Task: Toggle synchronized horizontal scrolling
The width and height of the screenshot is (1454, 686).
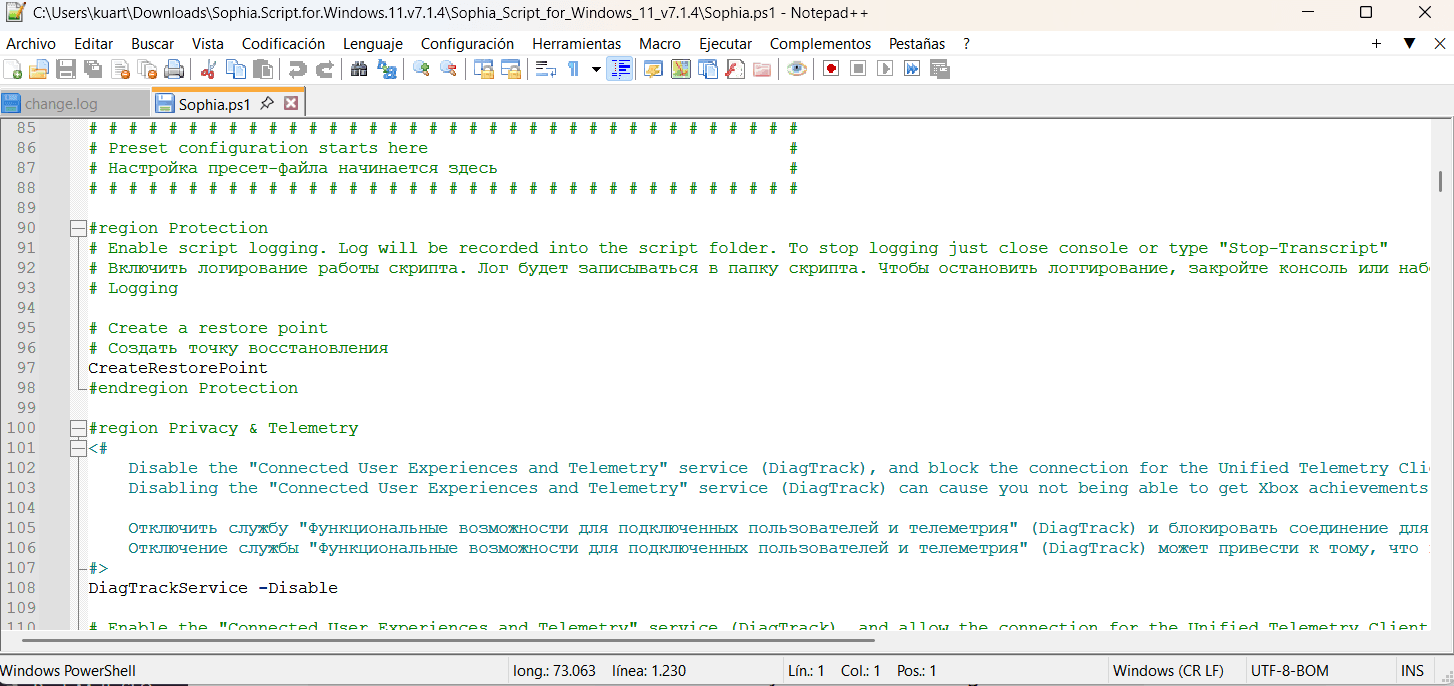Action: pos(511,69)
